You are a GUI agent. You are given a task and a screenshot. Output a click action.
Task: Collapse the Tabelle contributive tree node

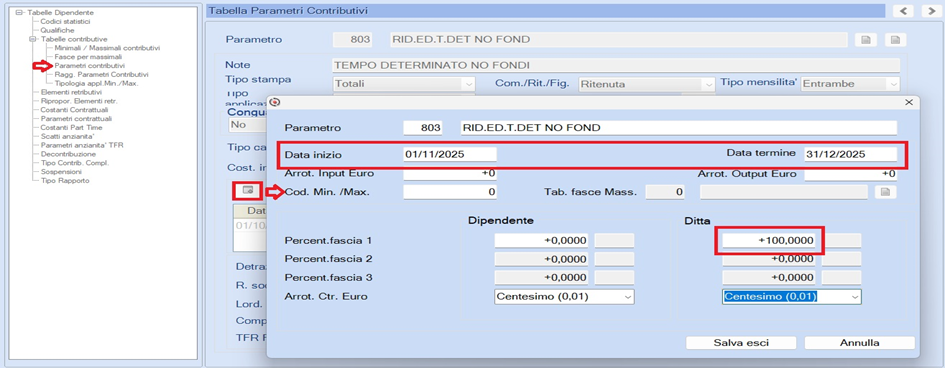[33, 39]
